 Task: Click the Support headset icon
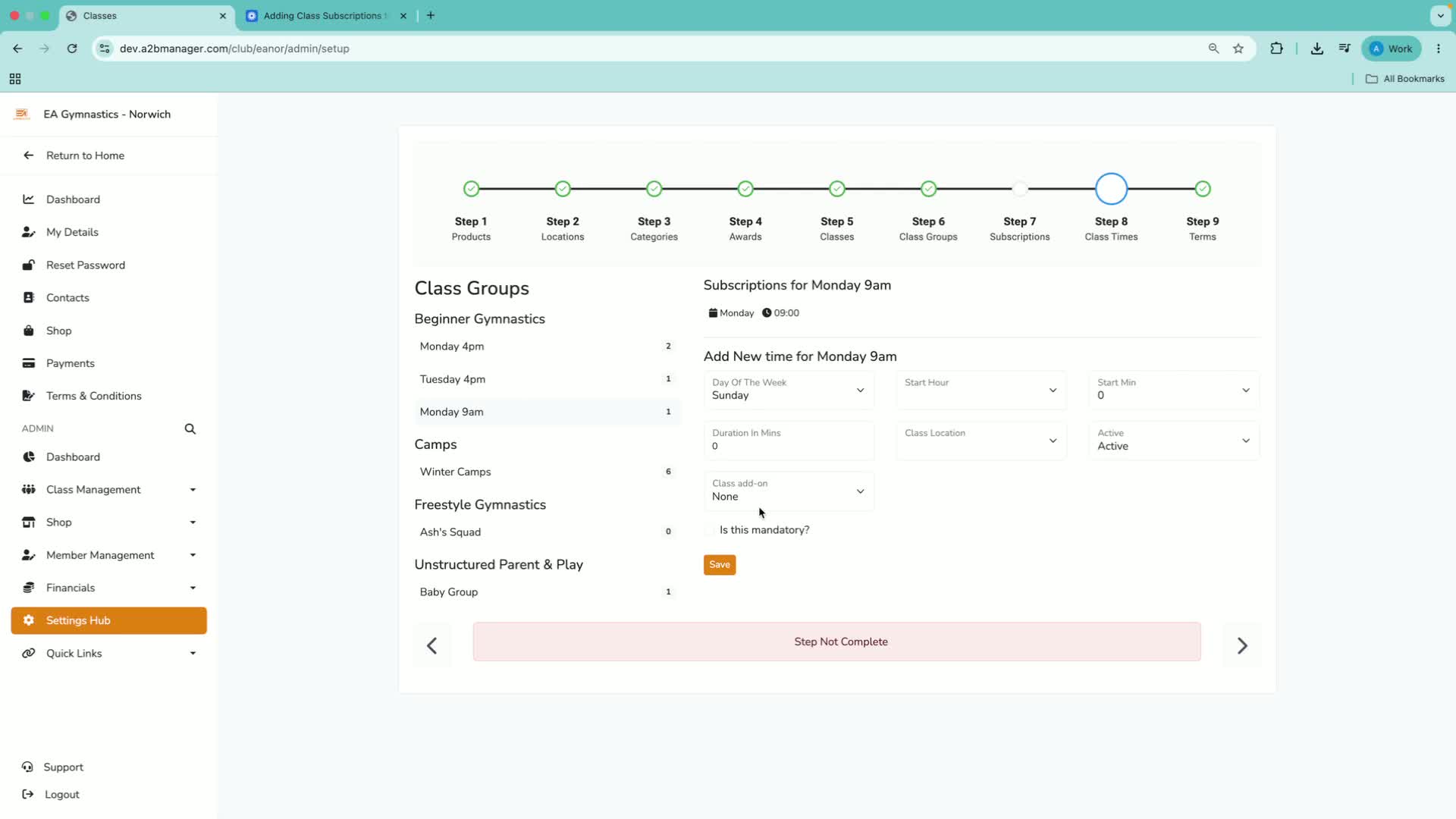[x=27, y=767]
